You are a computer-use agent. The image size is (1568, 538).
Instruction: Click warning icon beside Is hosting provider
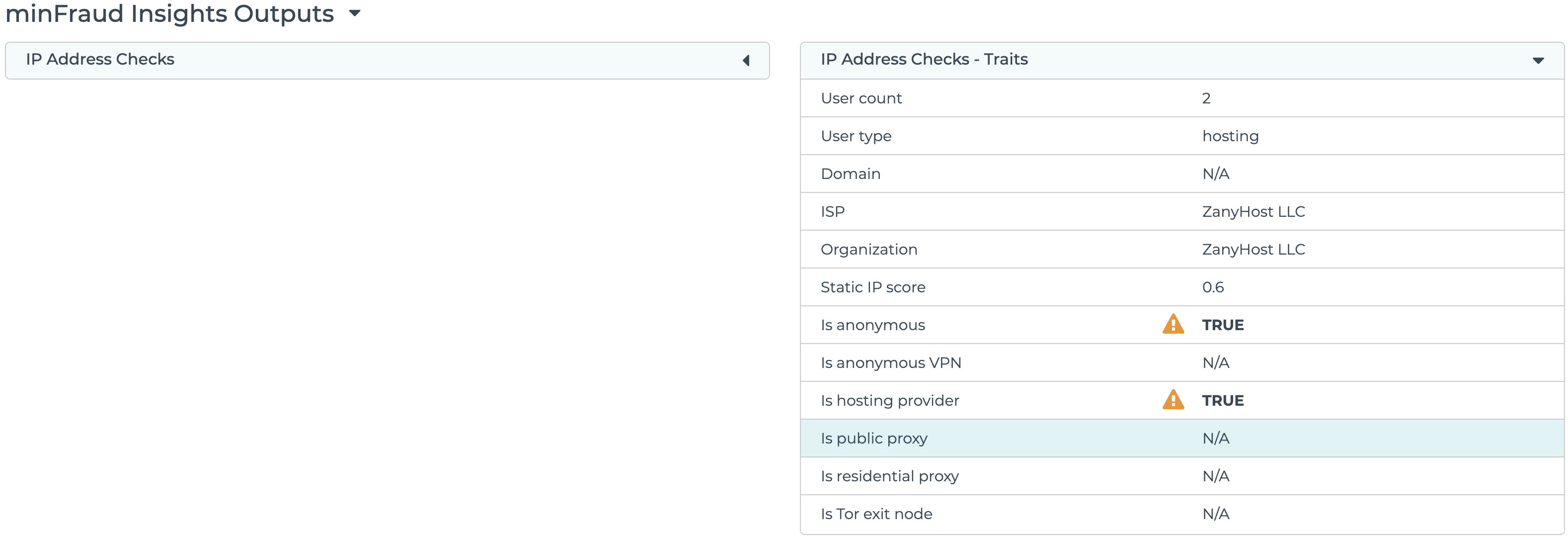pos(1173,400)
